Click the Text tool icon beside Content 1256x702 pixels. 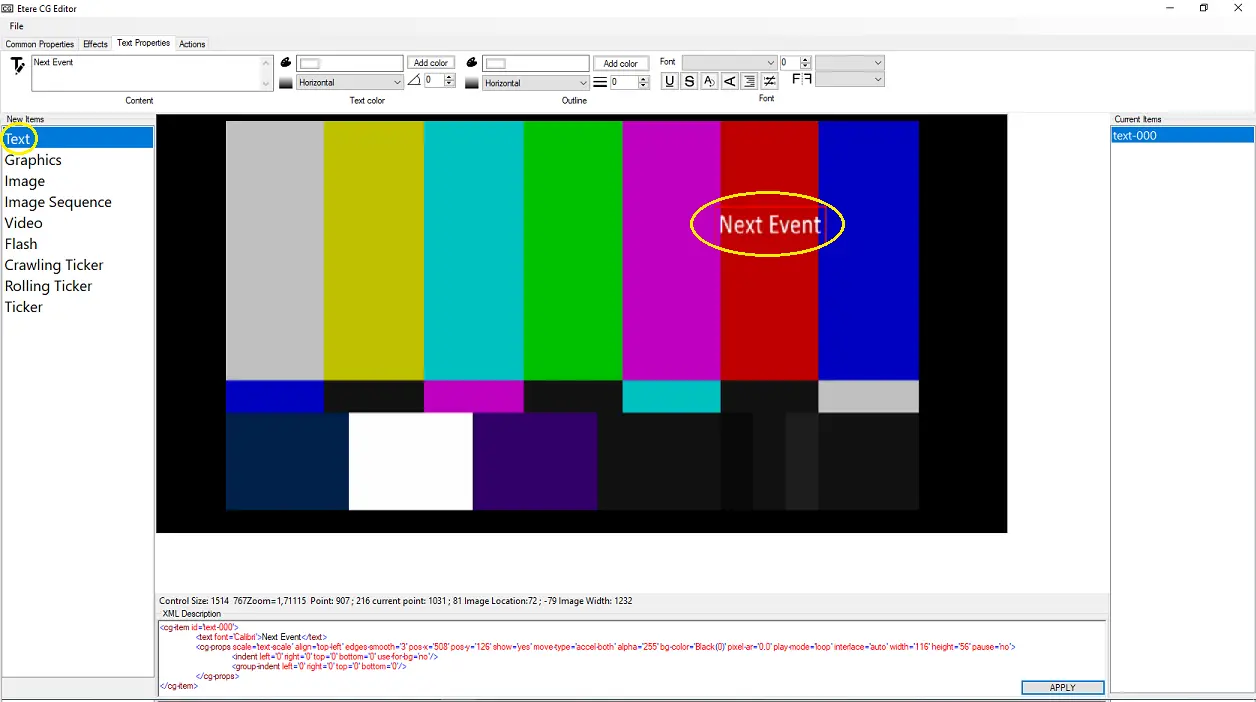click(x=17, y=67)
